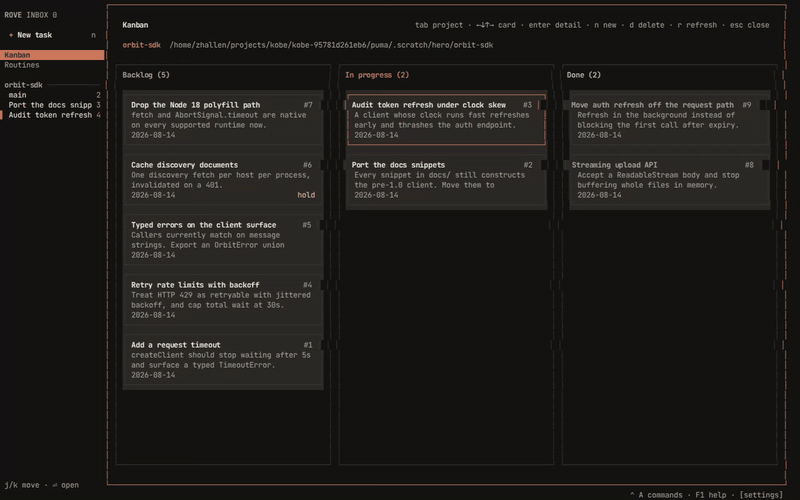Click ROVE INBOX 0 header

pyautogui.click(x=31, y=15)
